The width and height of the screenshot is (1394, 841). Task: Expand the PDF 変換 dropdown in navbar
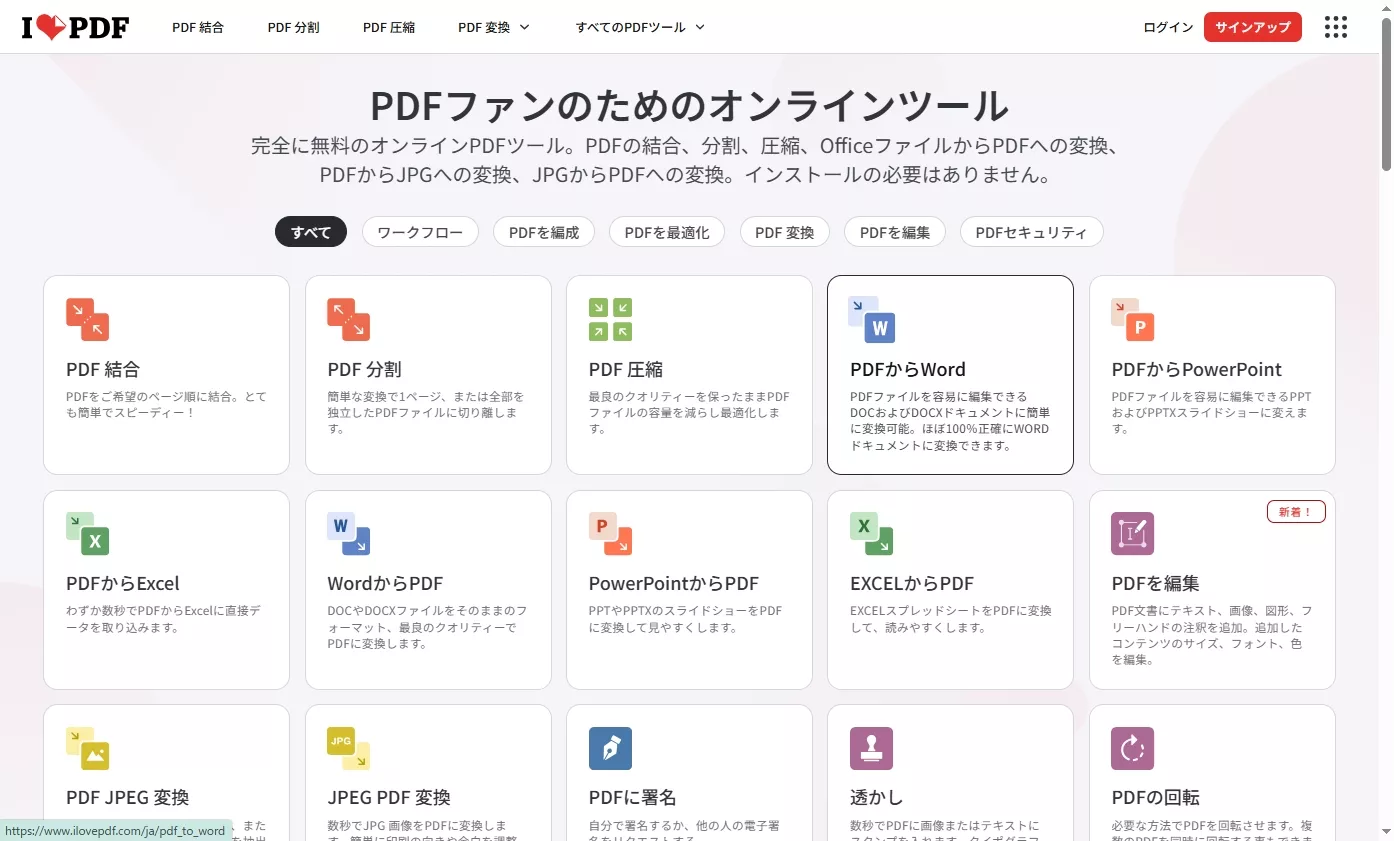click(x=494, y=27)
